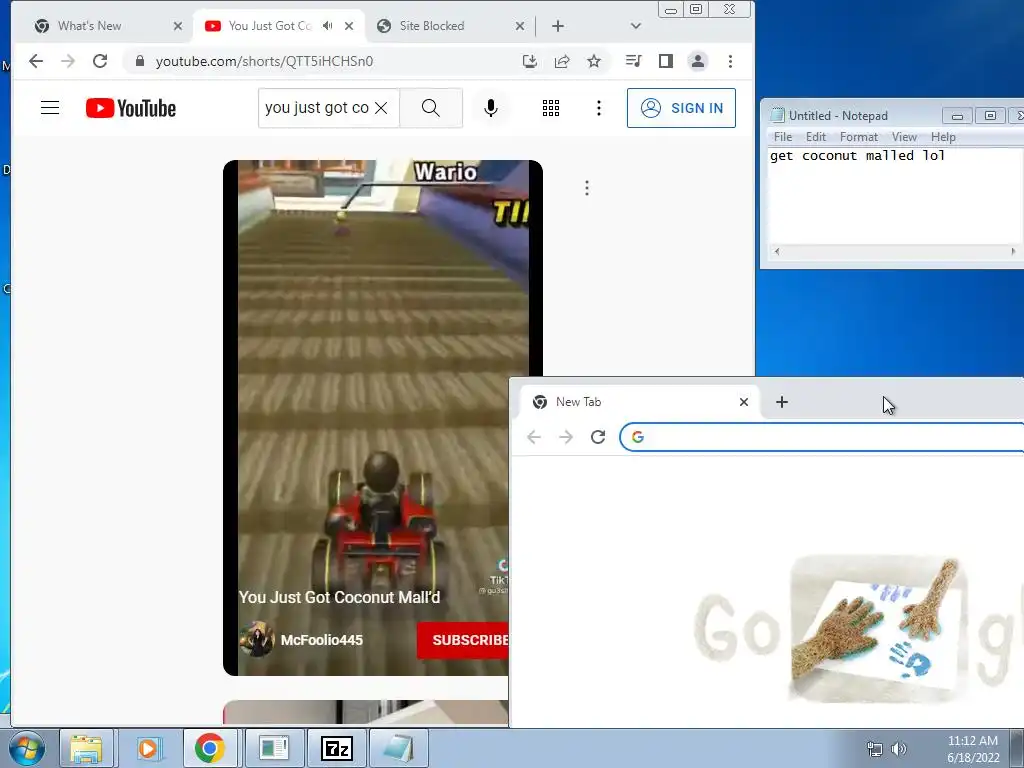Open network icon in system tray
1024x768 pixels.
874,749
